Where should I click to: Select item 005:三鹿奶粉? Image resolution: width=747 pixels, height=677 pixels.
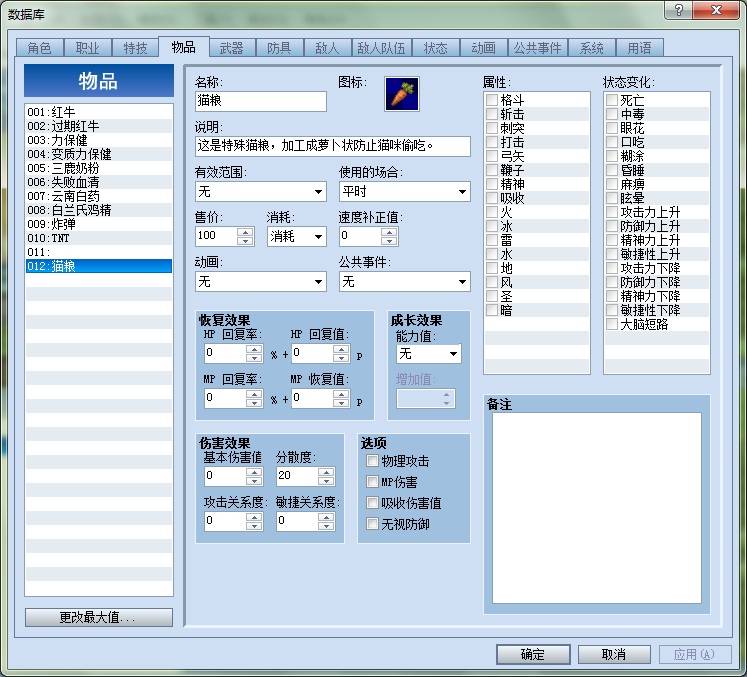point(99,168)
